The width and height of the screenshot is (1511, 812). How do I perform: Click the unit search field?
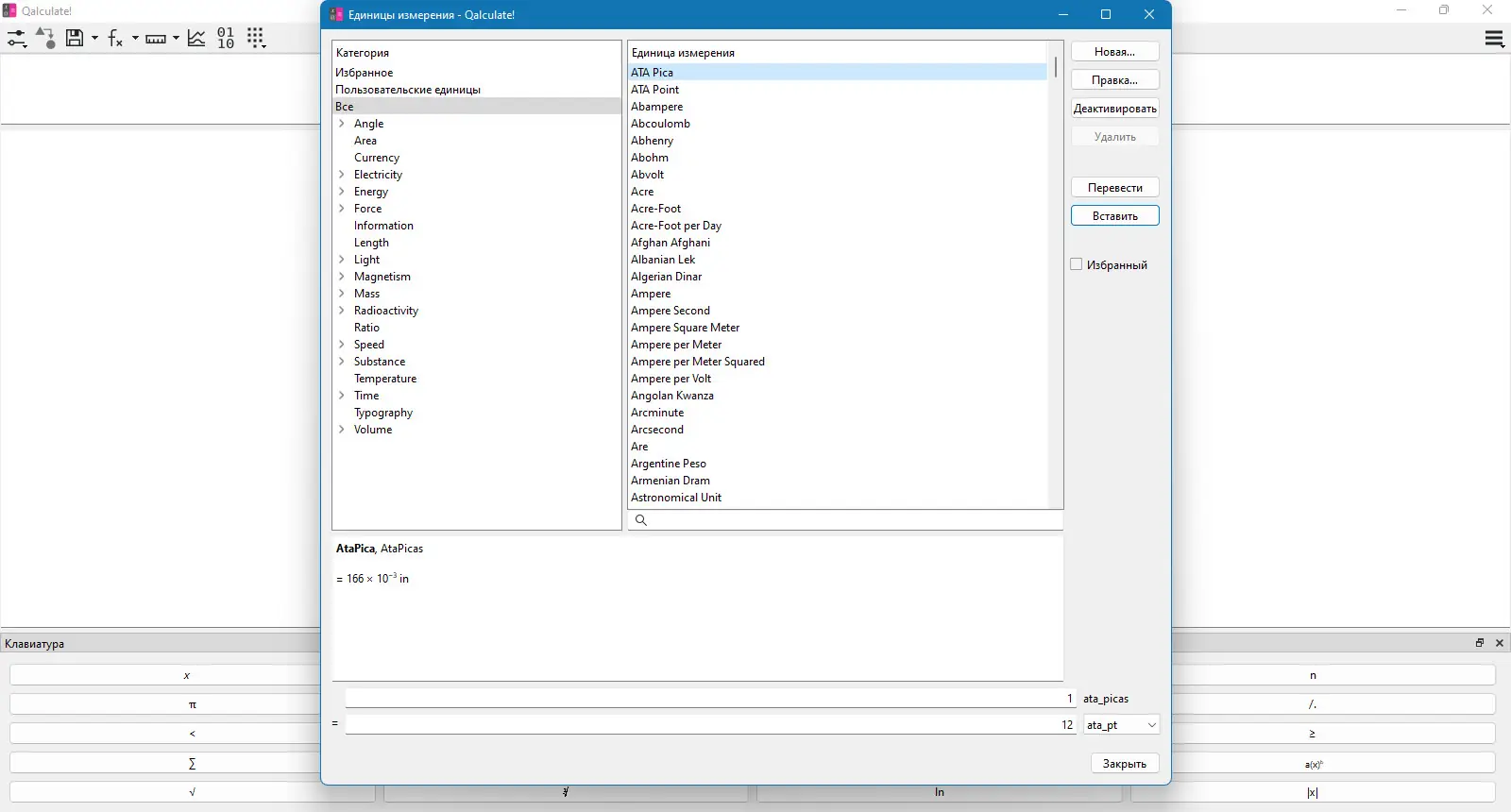tap(845, 520)
